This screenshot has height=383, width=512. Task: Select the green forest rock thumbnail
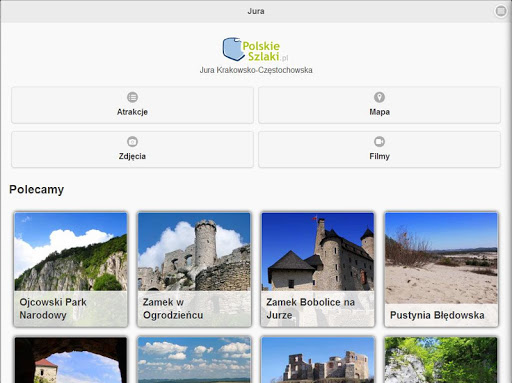click(441, 360)
